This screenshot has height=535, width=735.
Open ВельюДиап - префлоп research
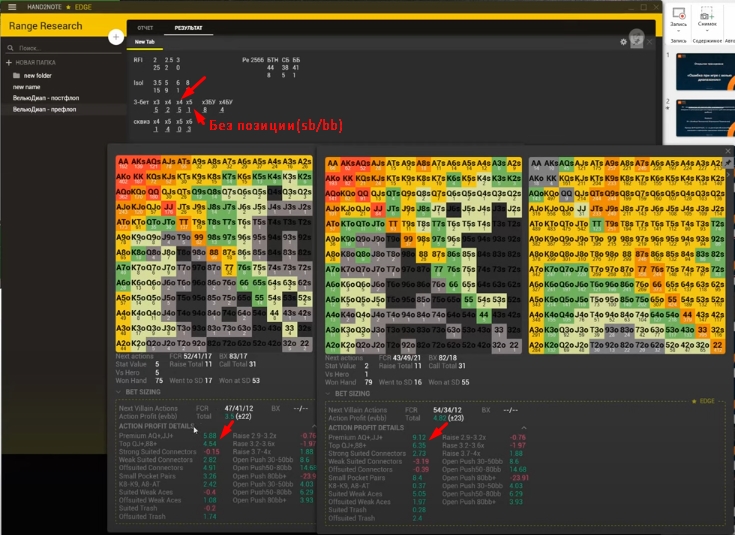(45, 109)
